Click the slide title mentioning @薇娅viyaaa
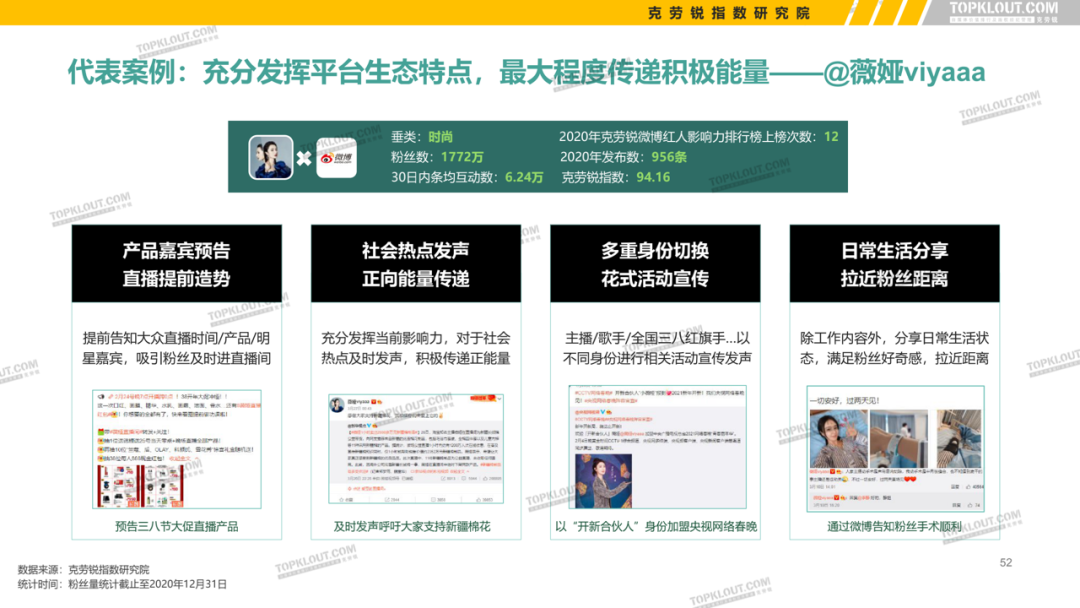Screen dimensions: 1080x608 coord(526,72)
